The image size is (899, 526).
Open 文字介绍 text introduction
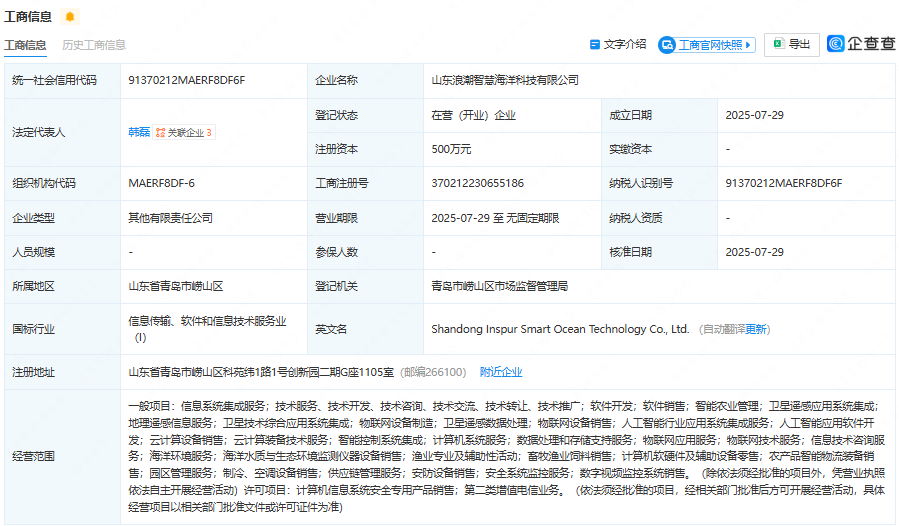point(618,45)
